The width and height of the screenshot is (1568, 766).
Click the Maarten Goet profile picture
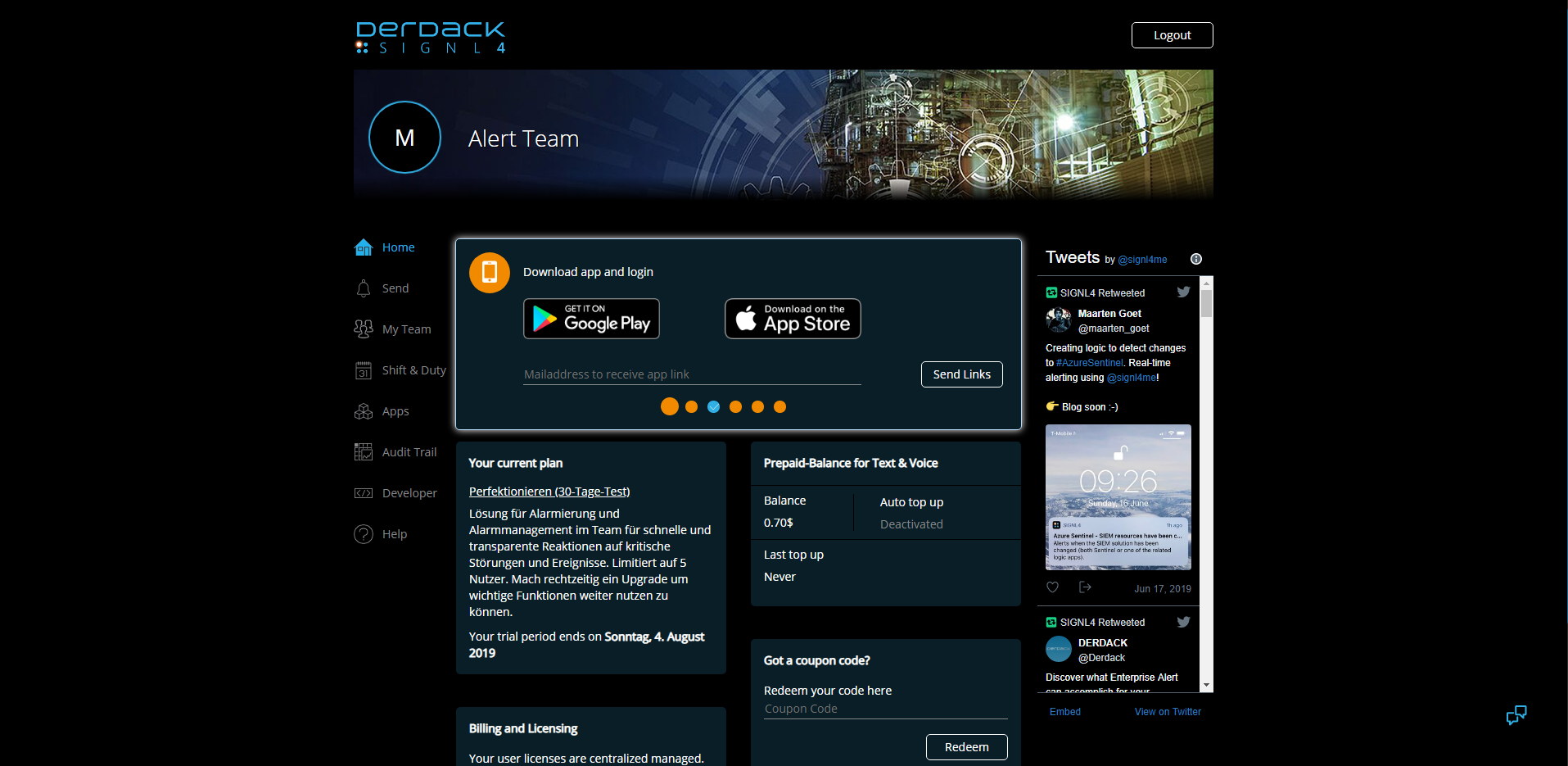coord(1059,320)
